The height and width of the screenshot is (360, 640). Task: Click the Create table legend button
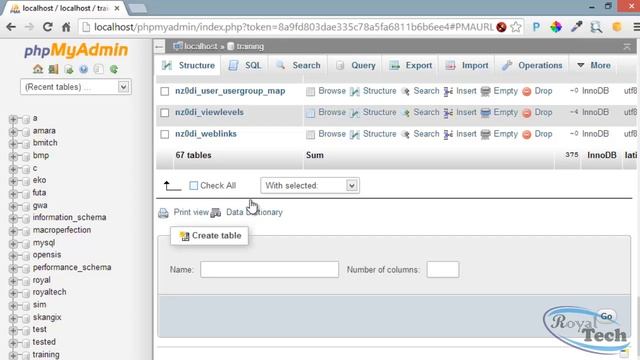coord(209,236)
